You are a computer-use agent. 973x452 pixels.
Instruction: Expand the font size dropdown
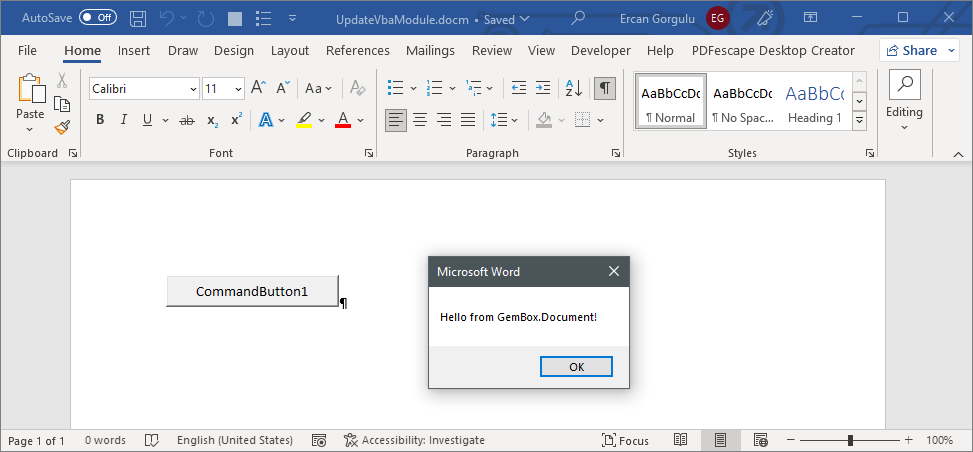click(x=238, y=89)
